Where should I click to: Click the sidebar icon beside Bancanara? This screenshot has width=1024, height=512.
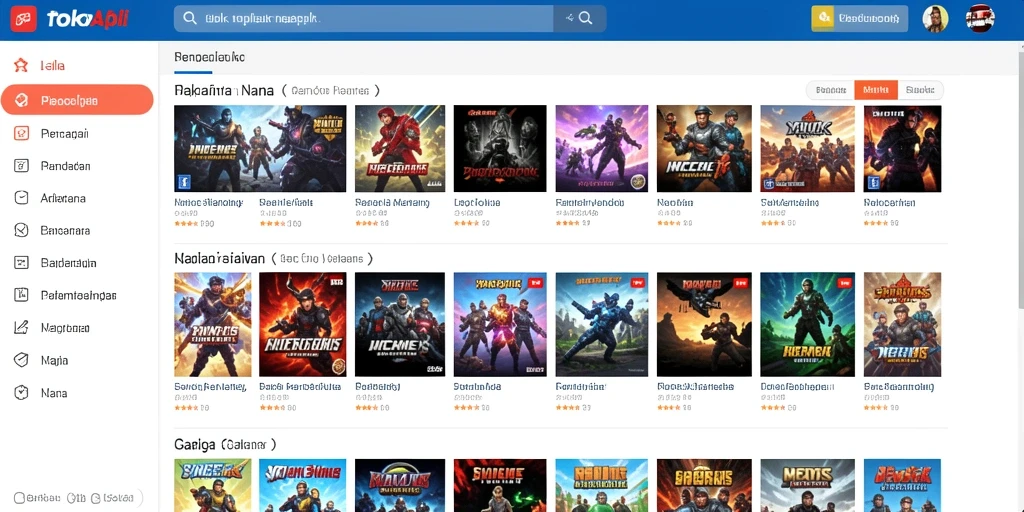[x=21, y=231]
